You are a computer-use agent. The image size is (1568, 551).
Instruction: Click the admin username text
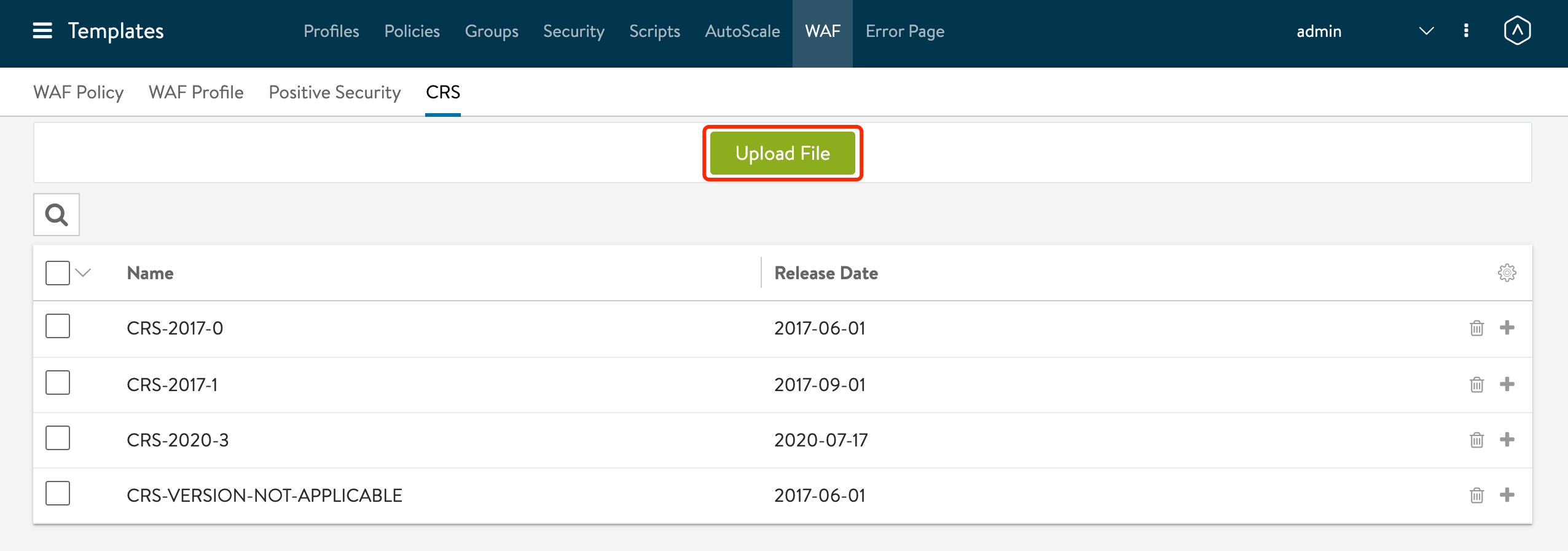point(1319,31)
